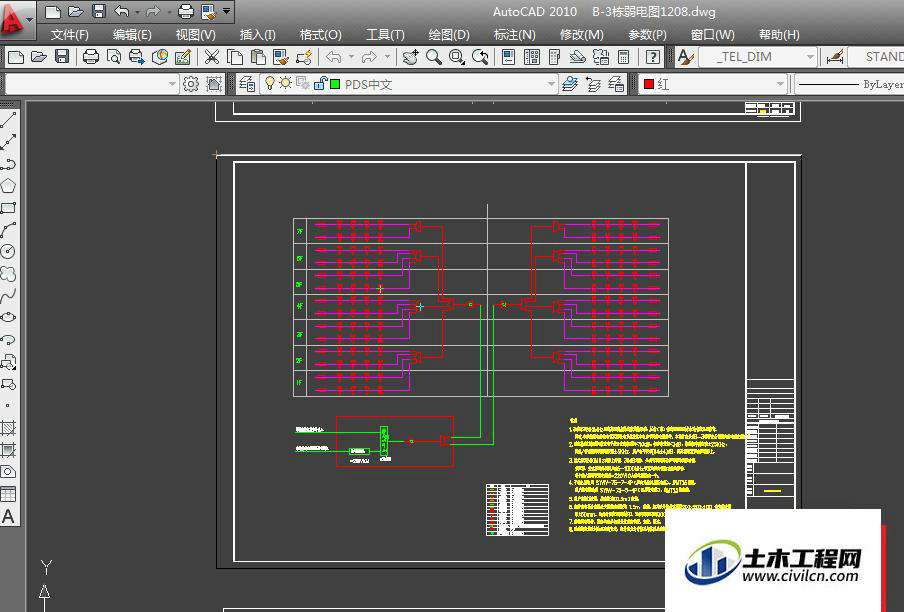
Task: Activate Zoom Realtime magnifier
Action: pyautogui.click(x=434, y=56)
